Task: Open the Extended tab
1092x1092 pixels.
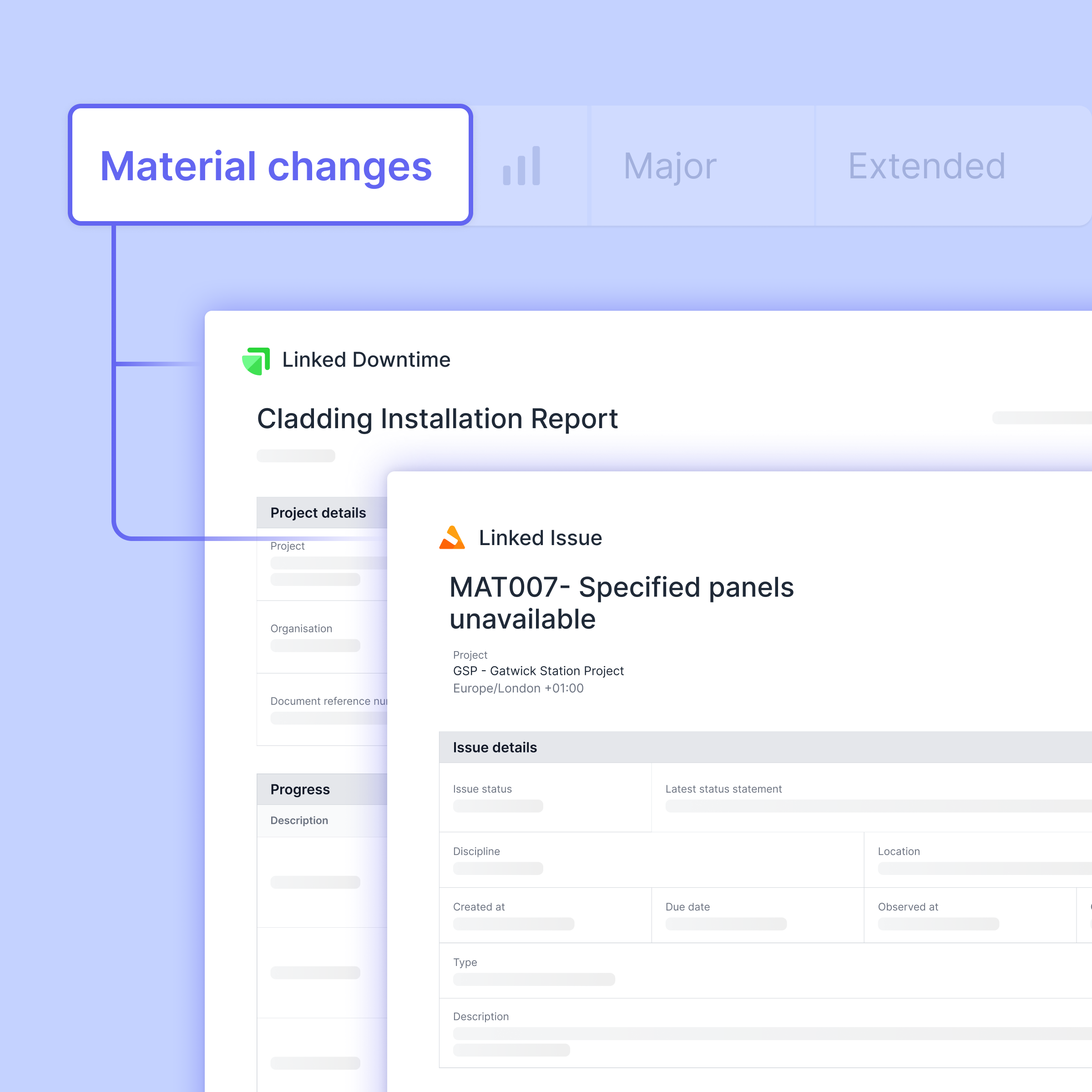Action: 926,166
